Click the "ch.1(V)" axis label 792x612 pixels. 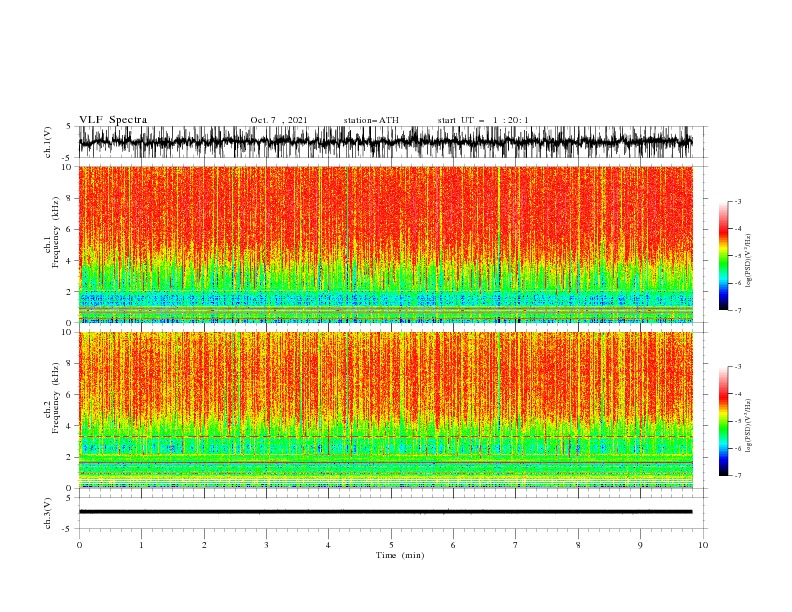(x=48, y=142)
